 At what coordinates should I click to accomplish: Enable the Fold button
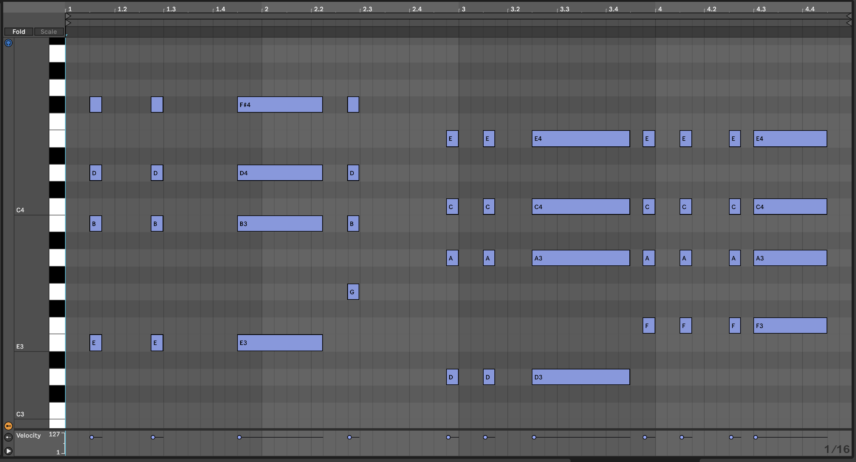tap(19, 32)
